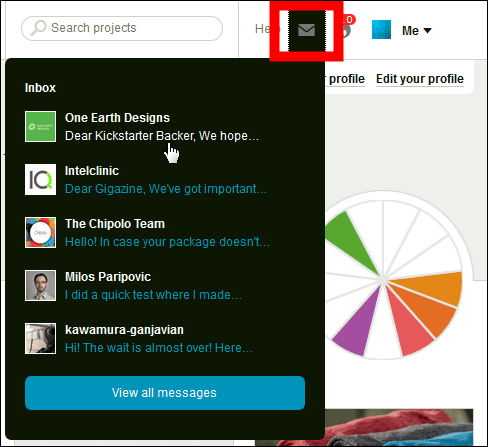Click the partially hidden profile link
The height and width of the screenshot is (447, 488).
[345, 79]
